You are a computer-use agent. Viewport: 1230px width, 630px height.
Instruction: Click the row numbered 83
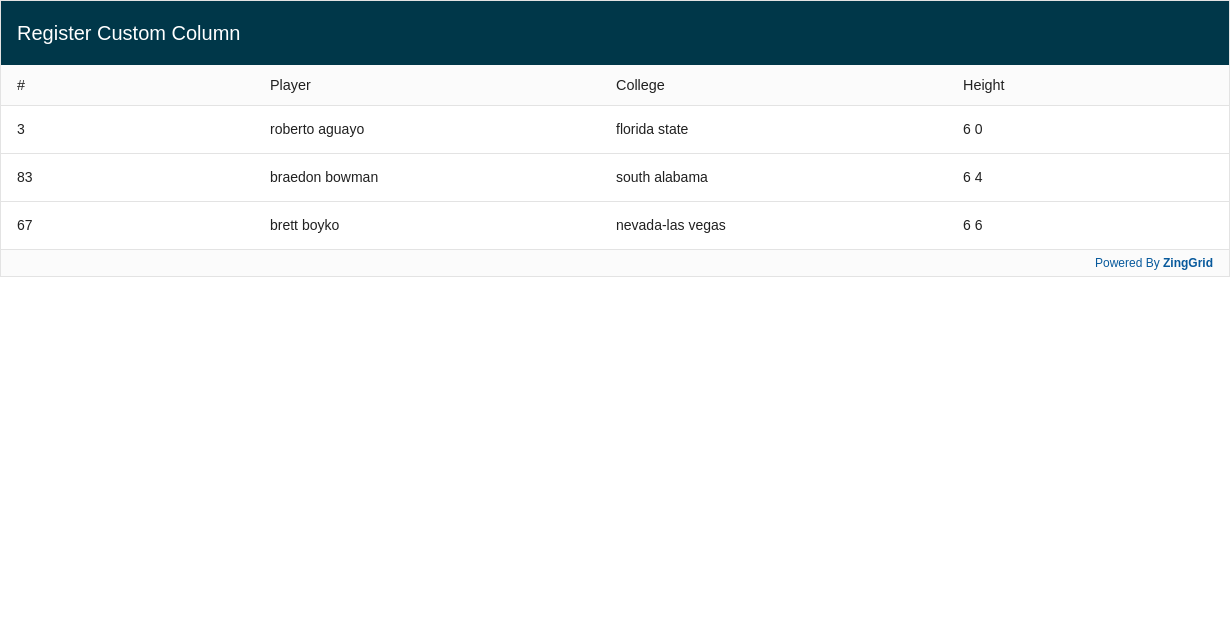[25, 177]
